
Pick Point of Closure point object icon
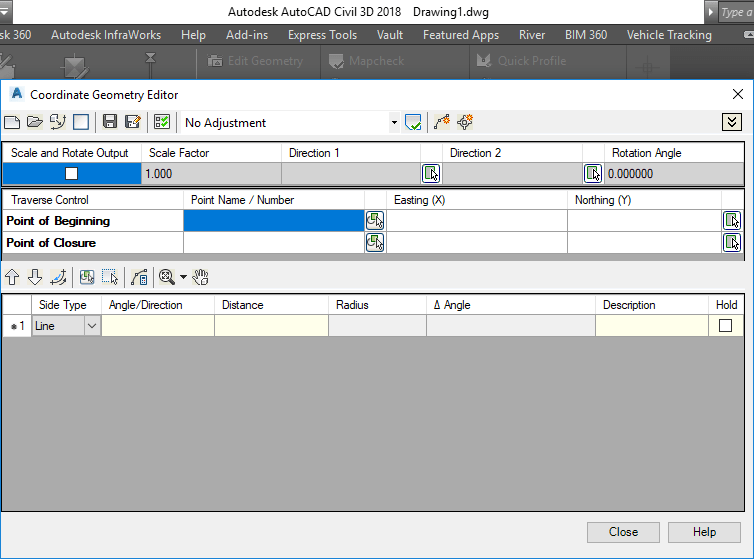tap(375, 242)
